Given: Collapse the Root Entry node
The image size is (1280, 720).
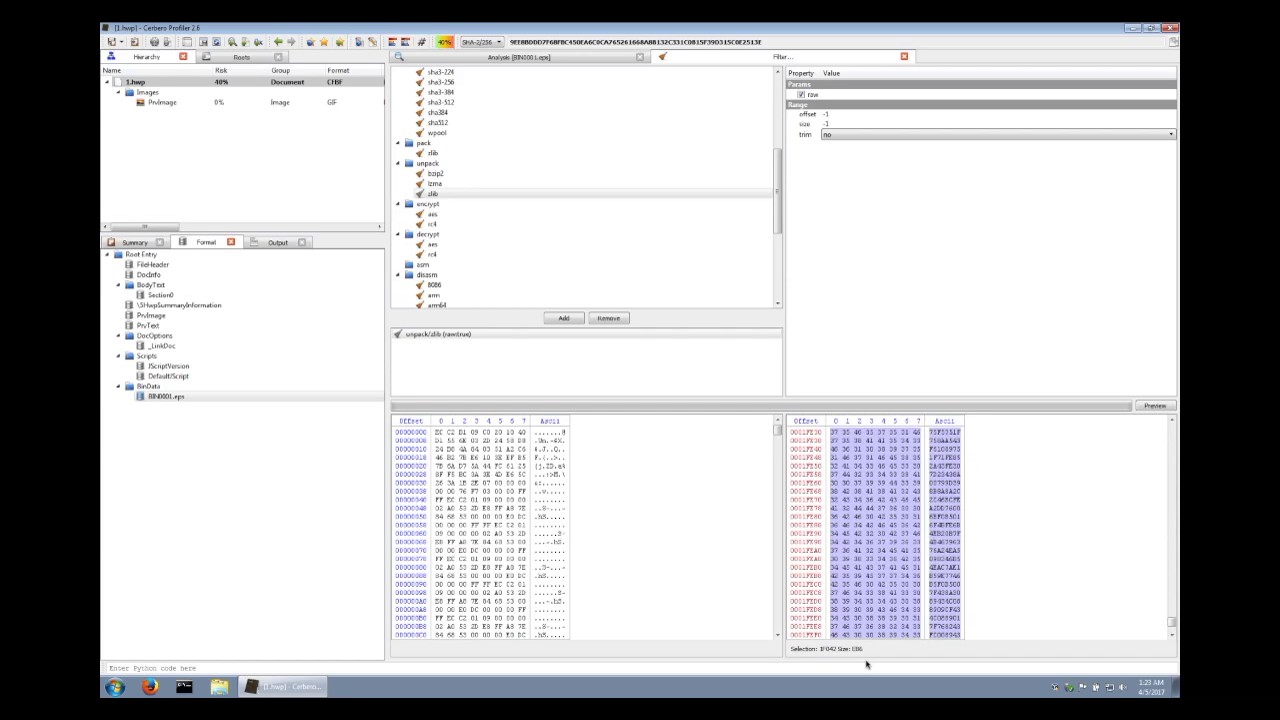Looking at the screenshot, I should point(108,254).
